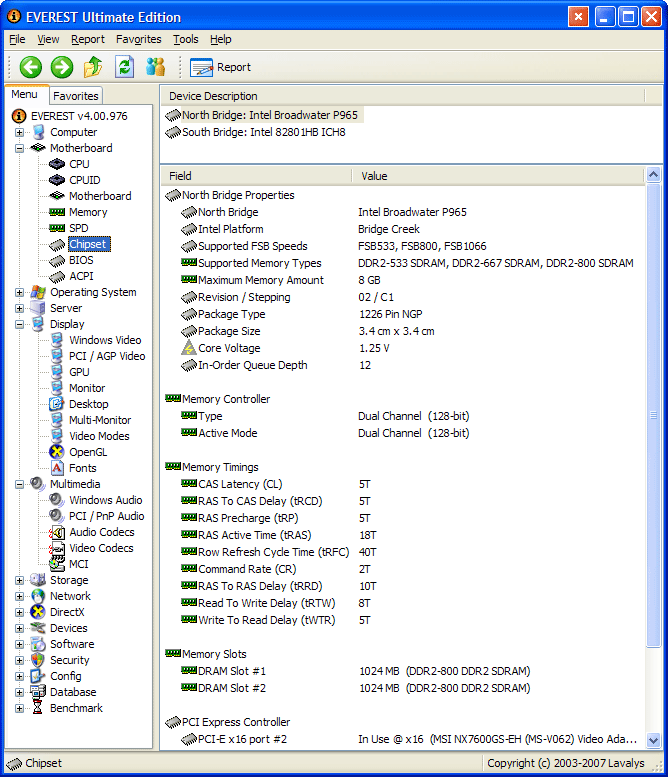Open the Tools menu
The width and height of the screenshot is (668, 777).
[x=186, y=39]
